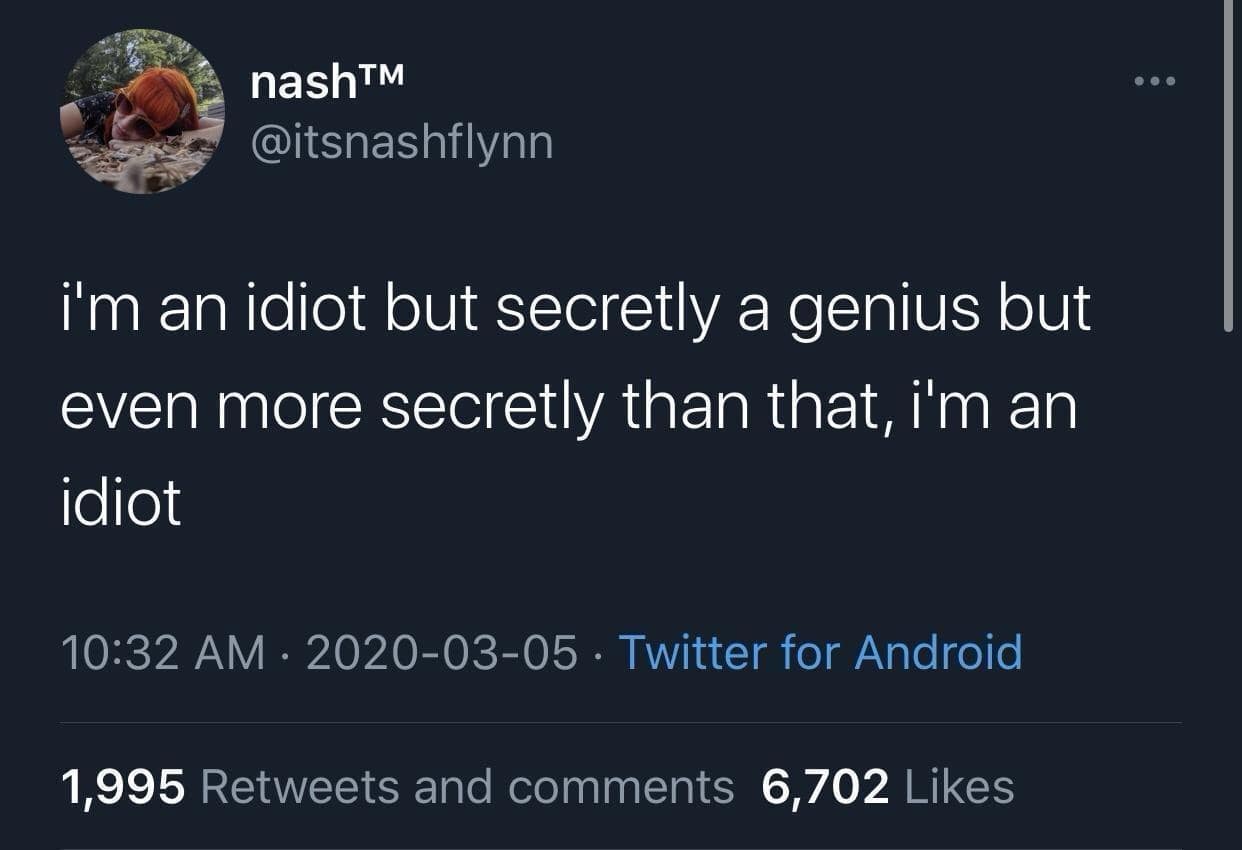This screenshot has height=850, width=1242.
Task: Click the divider line above retweet stats
Action: click(x=620, y=722)
